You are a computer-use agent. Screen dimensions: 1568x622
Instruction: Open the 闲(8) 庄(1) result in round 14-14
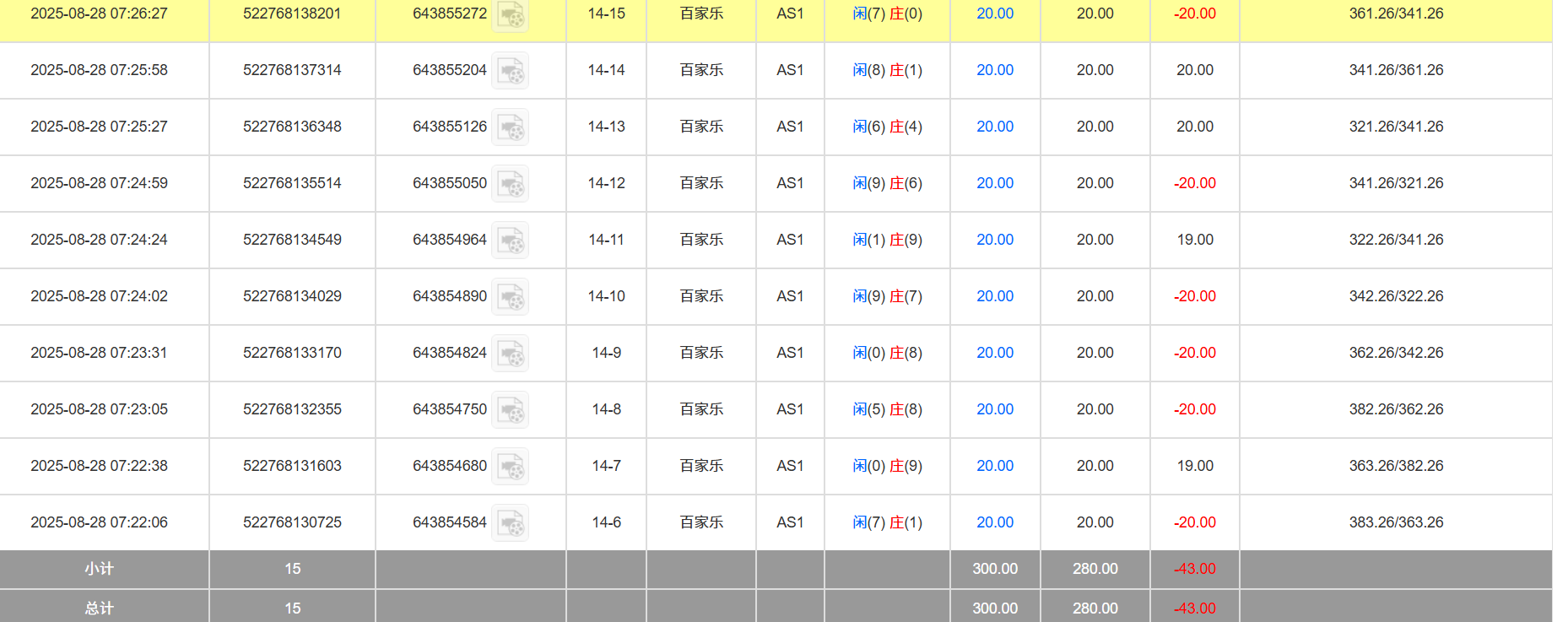(887, 70)
